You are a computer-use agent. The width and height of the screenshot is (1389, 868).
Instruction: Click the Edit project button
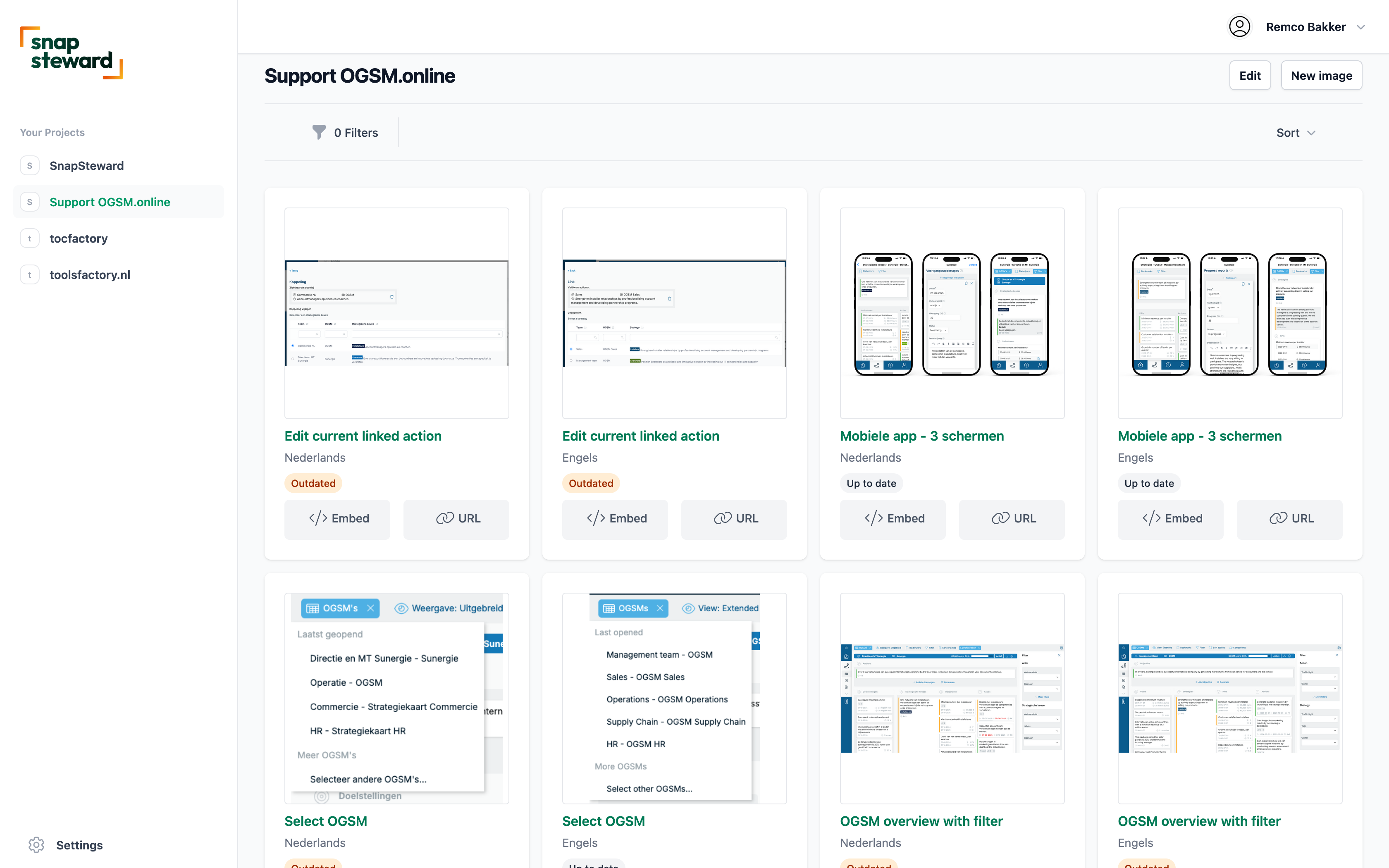pos(1250,76)
